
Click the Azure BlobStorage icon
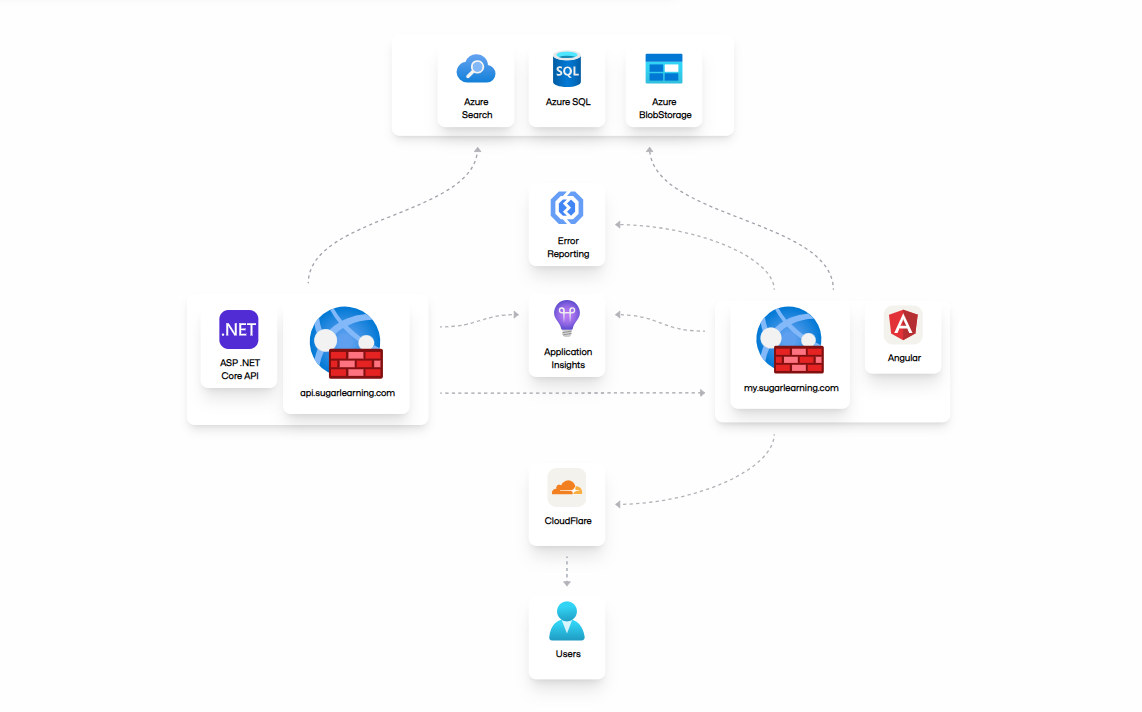[x=664, y=69]
